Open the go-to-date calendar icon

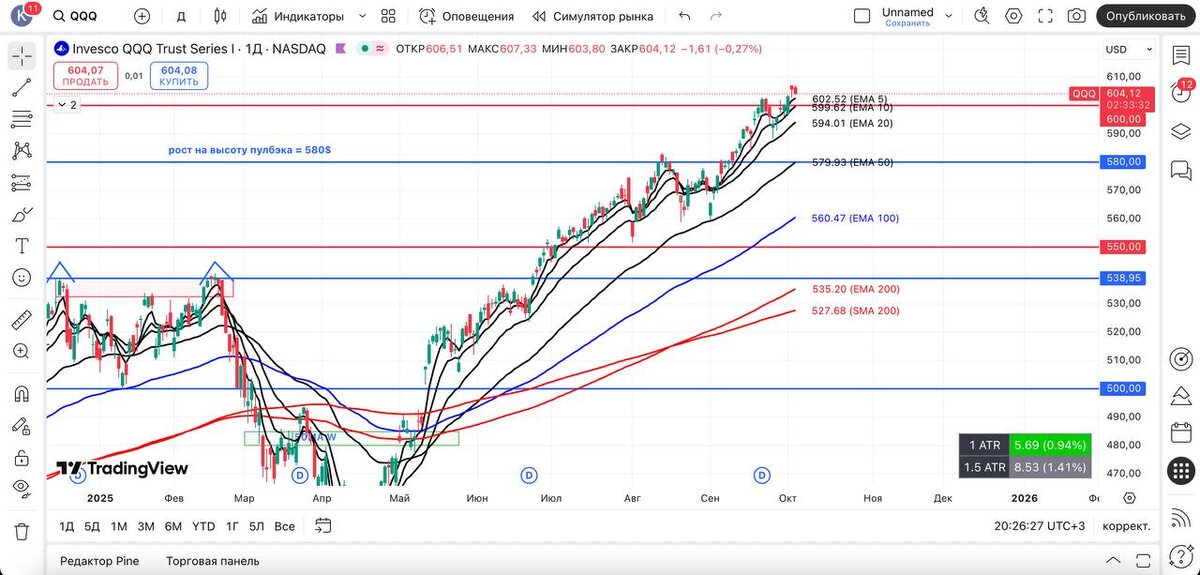point(323,525)
